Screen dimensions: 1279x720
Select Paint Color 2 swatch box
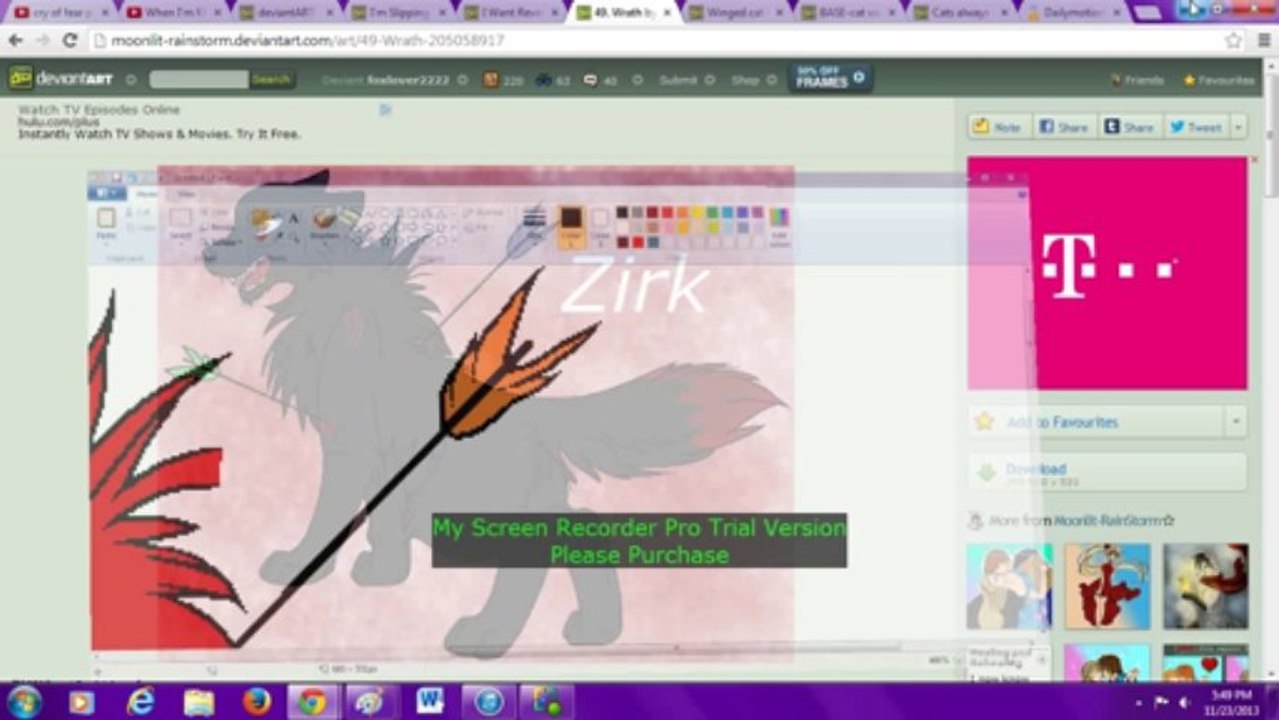(599, 226)
